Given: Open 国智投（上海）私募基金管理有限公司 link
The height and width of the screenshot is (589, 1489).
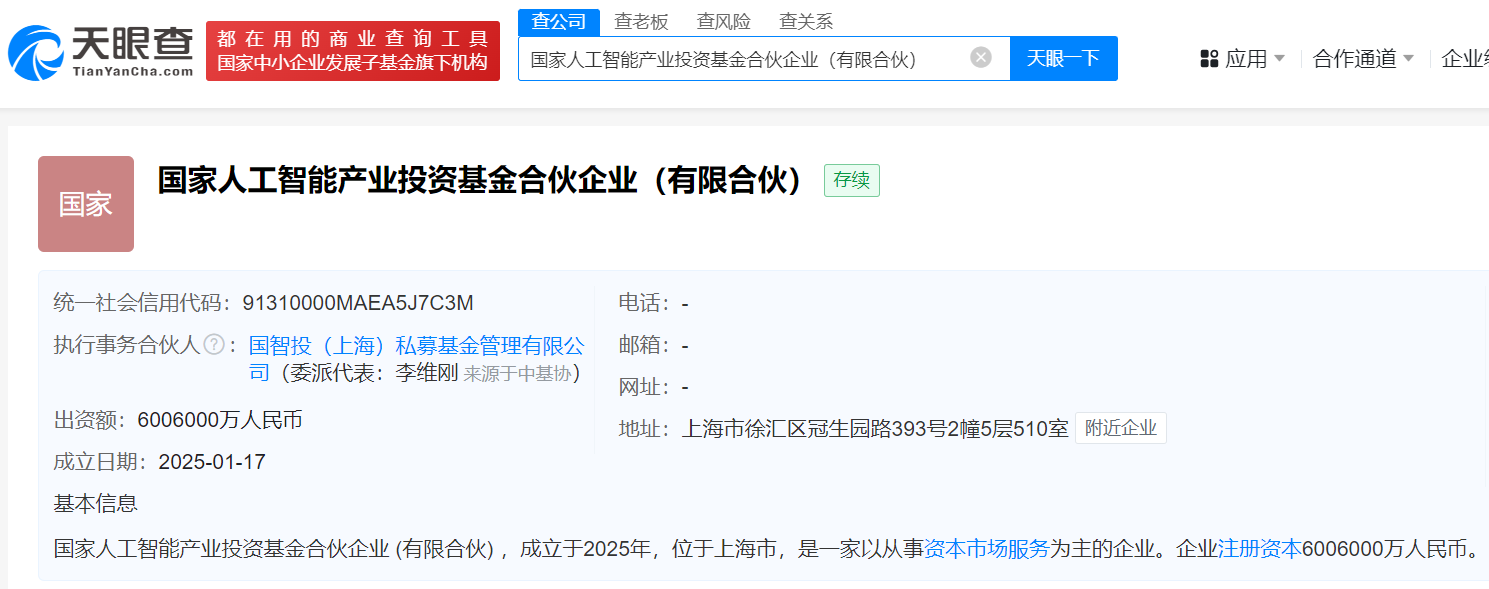Looking at the screenshot, I should 416,346.
